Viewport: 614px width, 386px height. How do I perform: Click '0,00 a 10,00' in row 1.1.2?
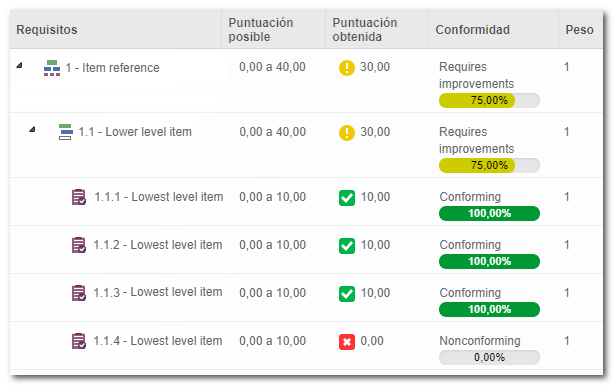(272, 245)
